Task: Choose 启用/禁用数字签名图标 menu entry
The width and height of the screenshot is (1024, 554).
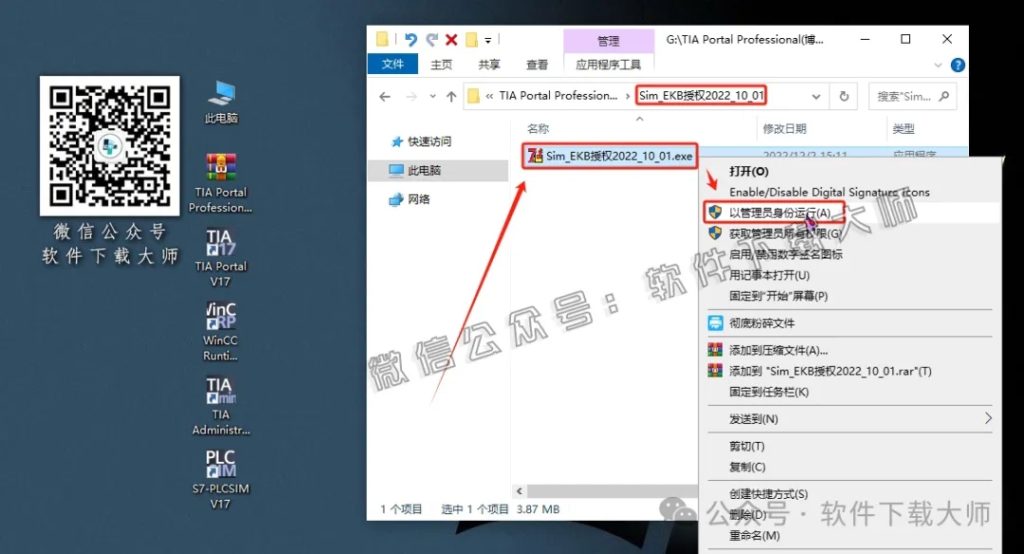Action: pos(786,254)
